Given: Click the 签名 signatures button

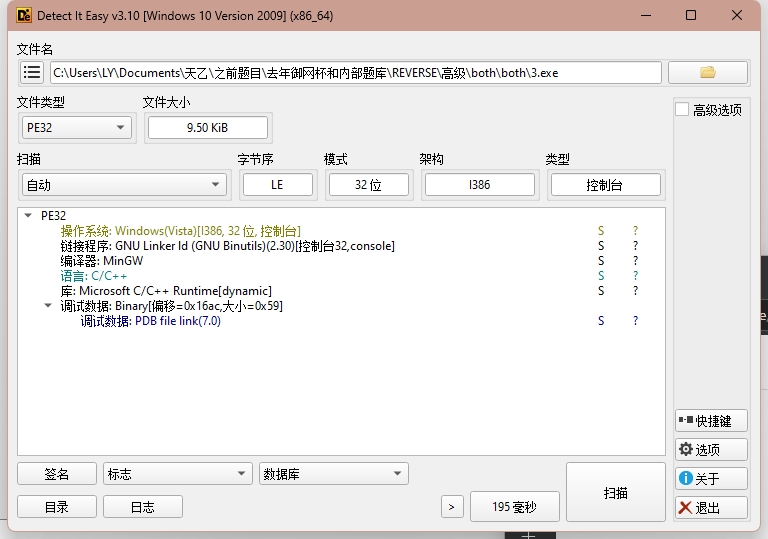Looking at the screenshot, I should click(57, 474).
